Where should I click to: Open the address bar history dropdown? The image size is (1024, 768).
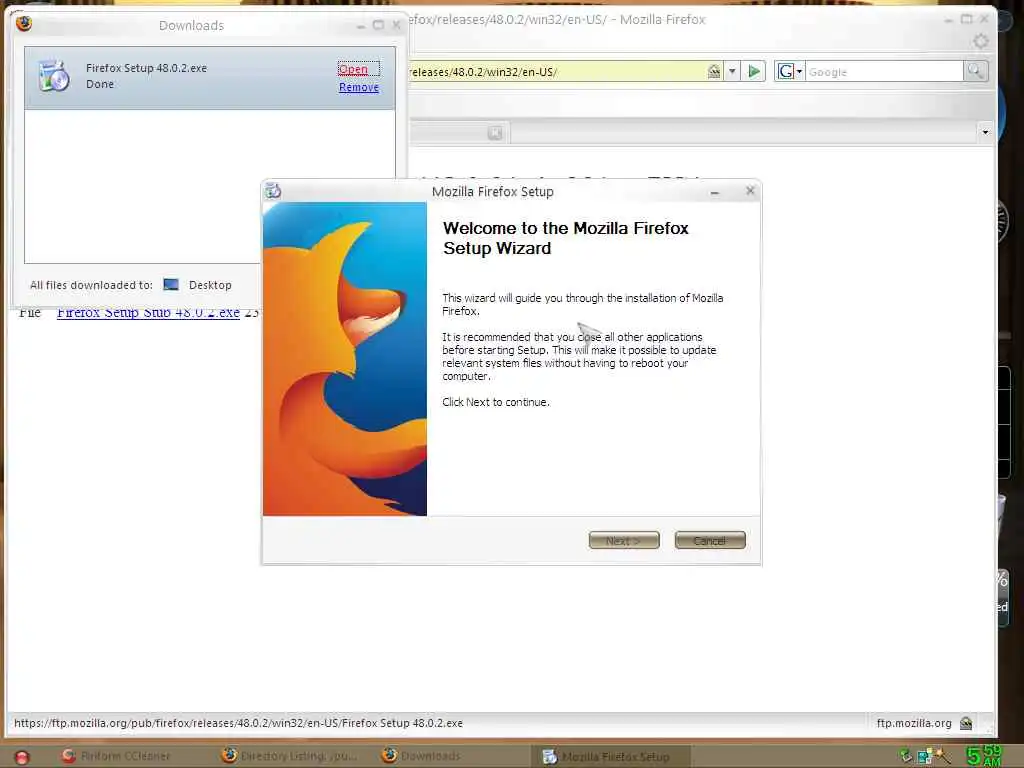pyautogui.click(x=732, y=71)
